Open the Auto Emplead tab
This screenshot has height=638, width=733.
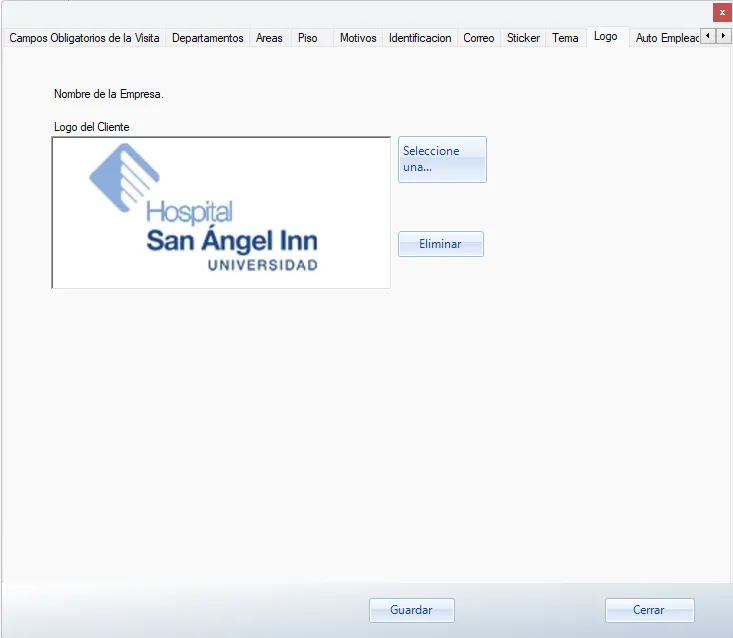click(667, 38)
